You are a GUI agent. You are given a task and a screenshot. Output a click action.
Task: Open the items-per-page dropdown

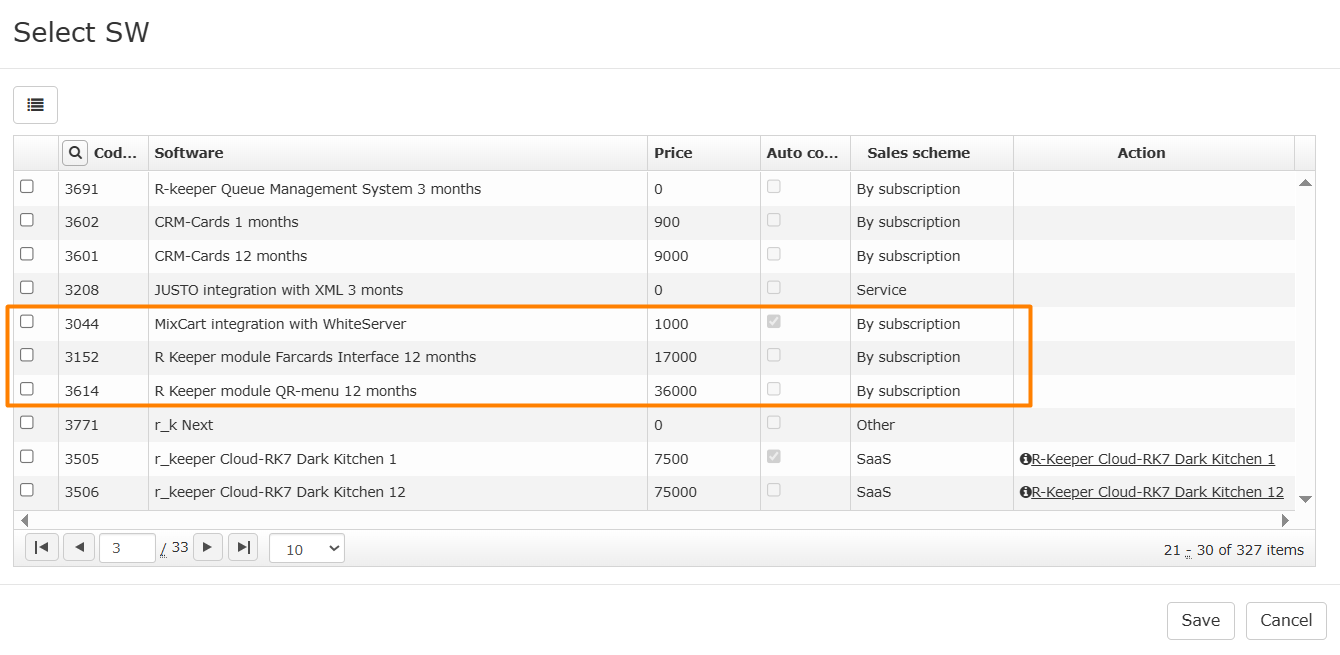(306, 548)
